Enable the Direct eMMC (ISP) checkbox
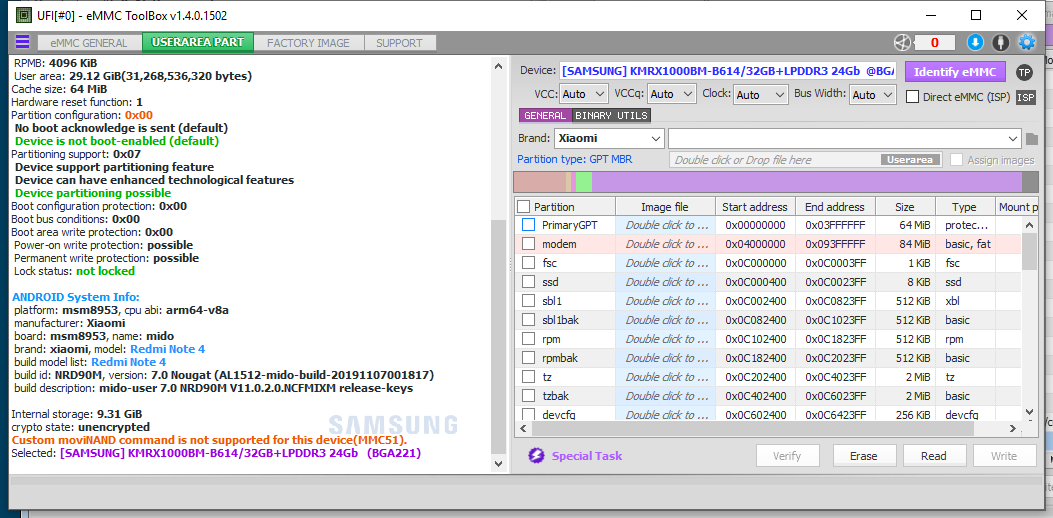Viewport: 1053px width, 518px height. (x=913, y=97)
